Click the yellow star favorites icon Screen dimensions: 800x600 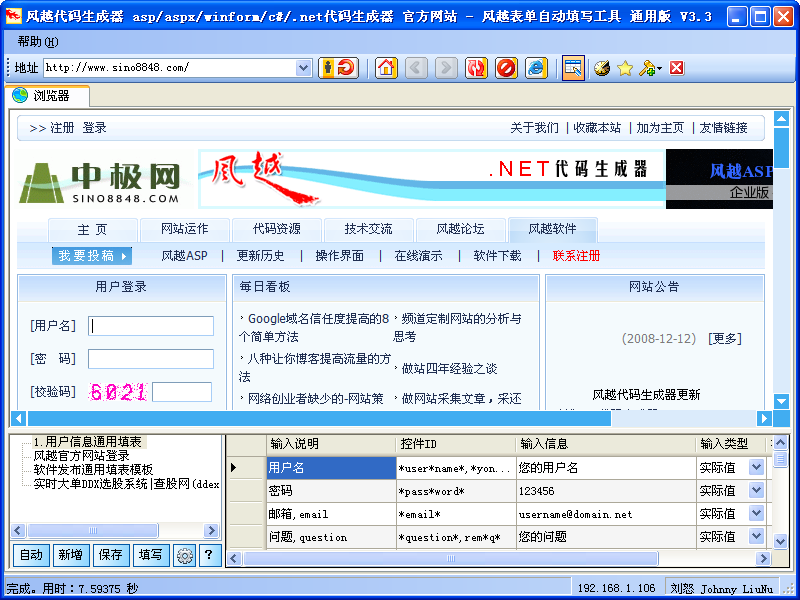coord(625,68)
